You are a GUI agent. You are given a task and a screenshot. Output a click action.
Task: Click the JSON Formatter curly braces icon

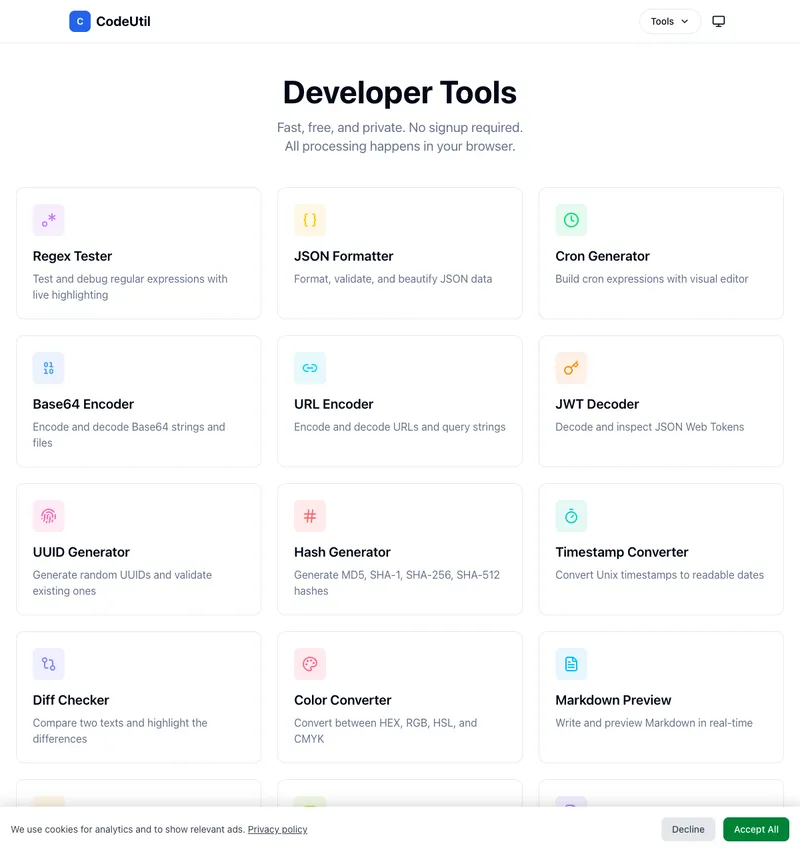pyautogui.click(x=310, y=220)
